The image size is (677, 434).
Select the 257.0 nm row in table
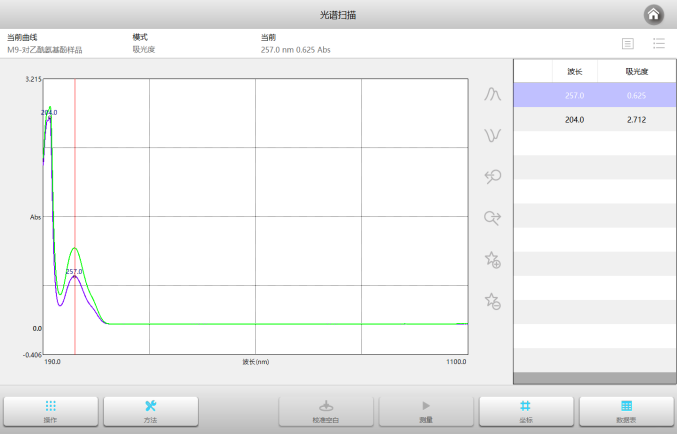point(595,95)
